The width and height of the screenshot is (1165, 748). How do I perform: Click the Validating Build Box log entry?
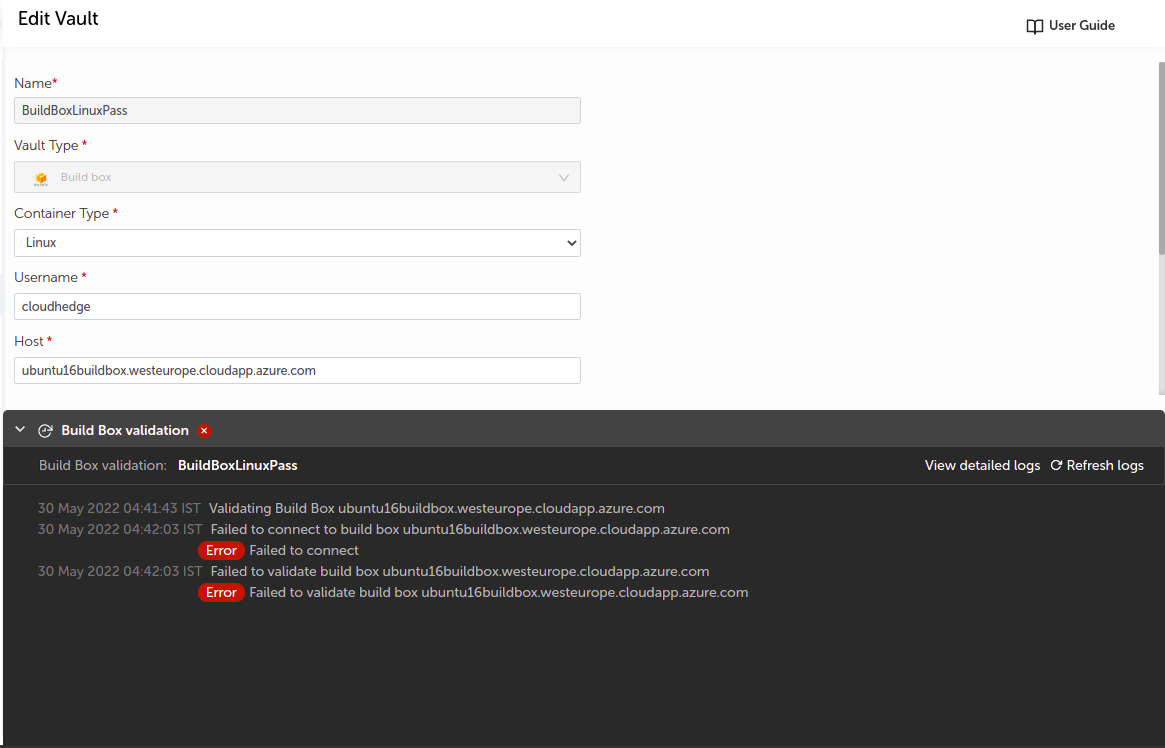436,509
